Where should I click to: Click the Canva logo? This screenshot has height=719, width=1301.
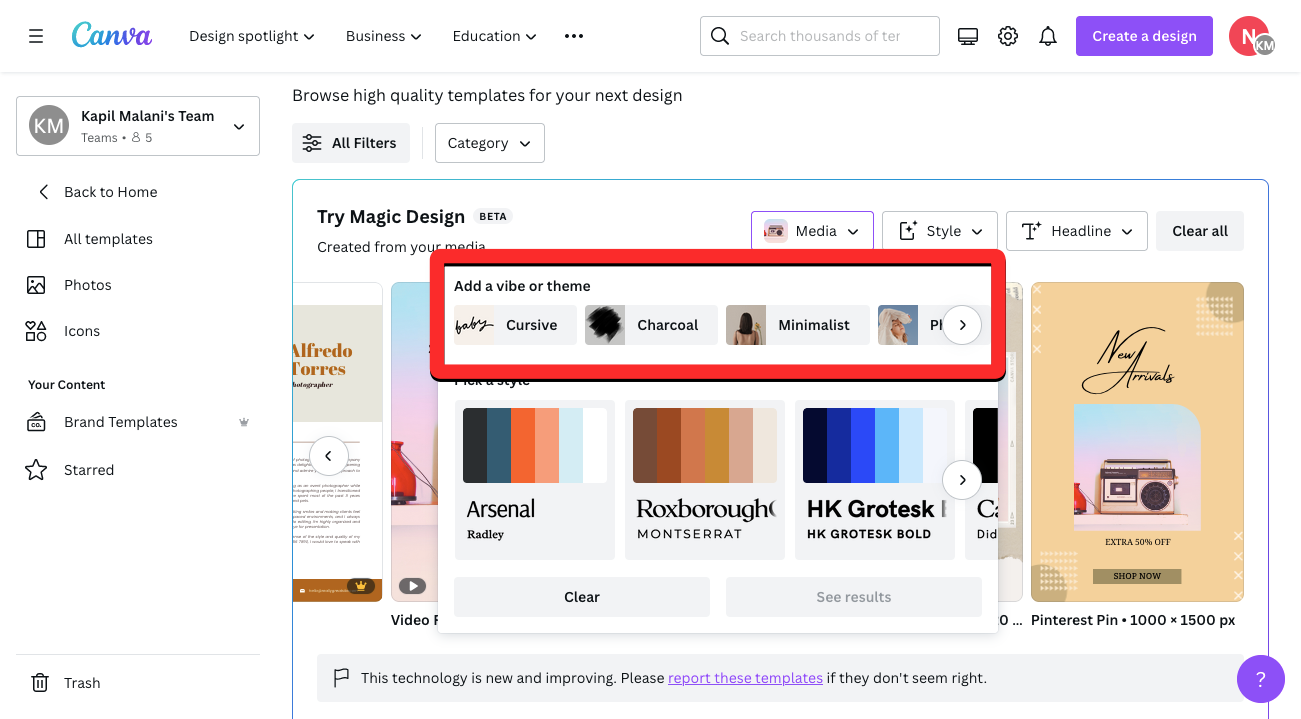click(112, 36)
